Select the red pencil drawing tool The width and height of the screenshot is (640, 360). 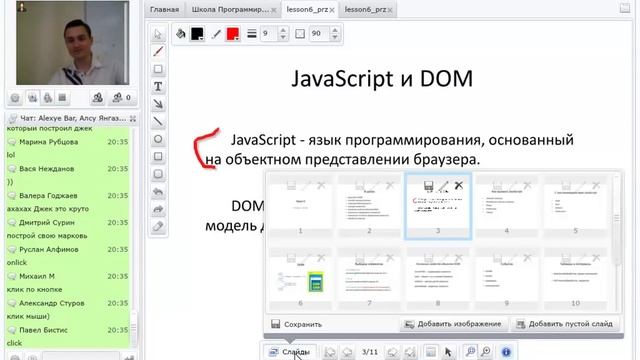tap(158, 51)
